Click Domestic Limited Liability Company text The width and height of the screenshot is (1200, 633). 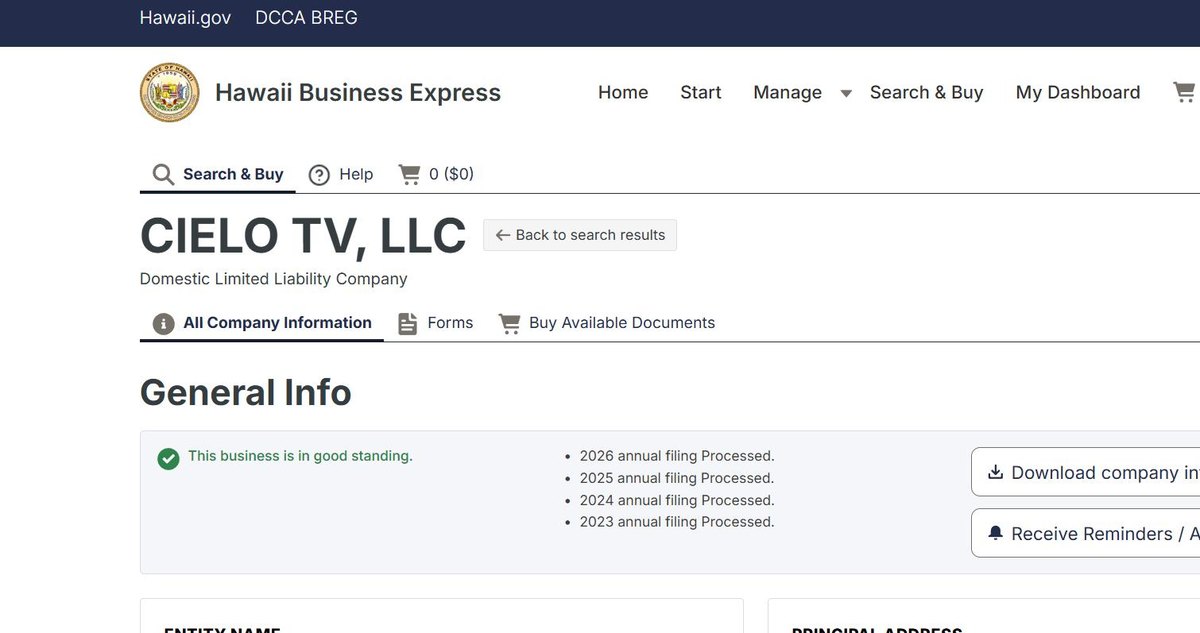[x=274, y=279]
